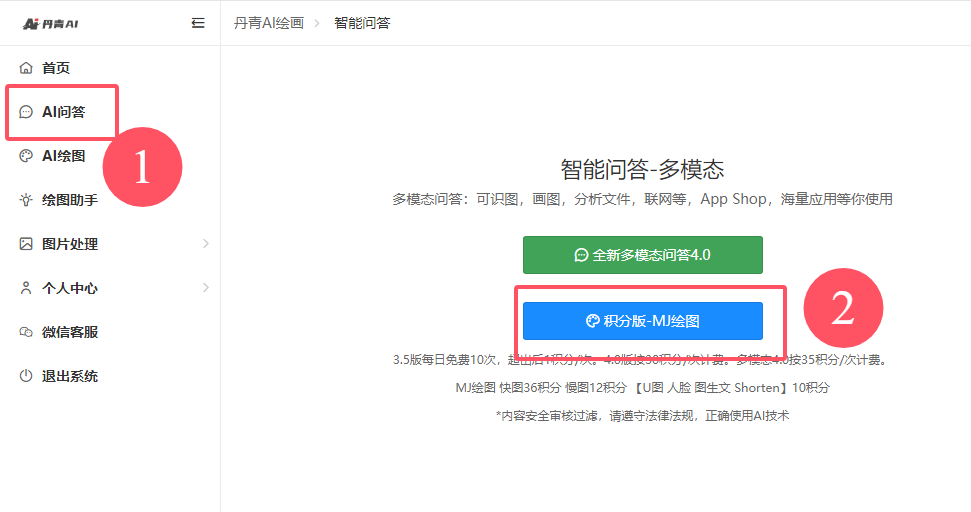
Task: Open AI绘图 via its palette icon
Action: tap(26, 156)
